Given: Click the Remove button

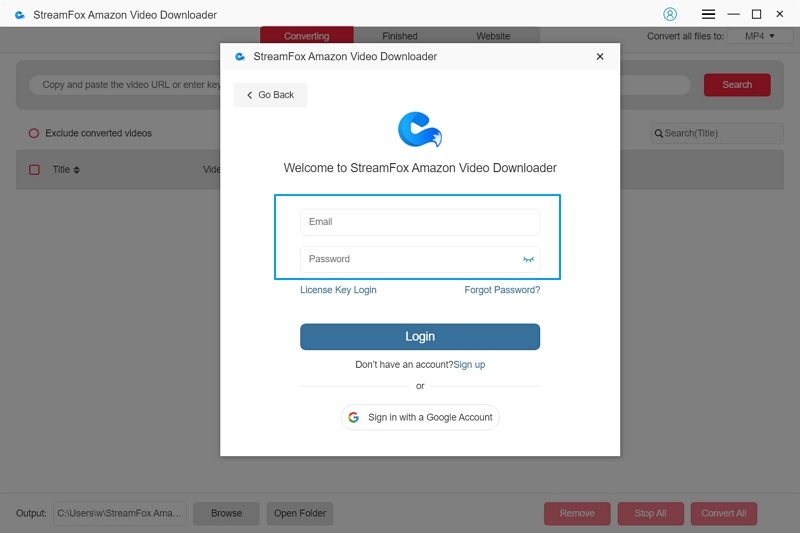Looking at the screenshot, I should (577, 513).
